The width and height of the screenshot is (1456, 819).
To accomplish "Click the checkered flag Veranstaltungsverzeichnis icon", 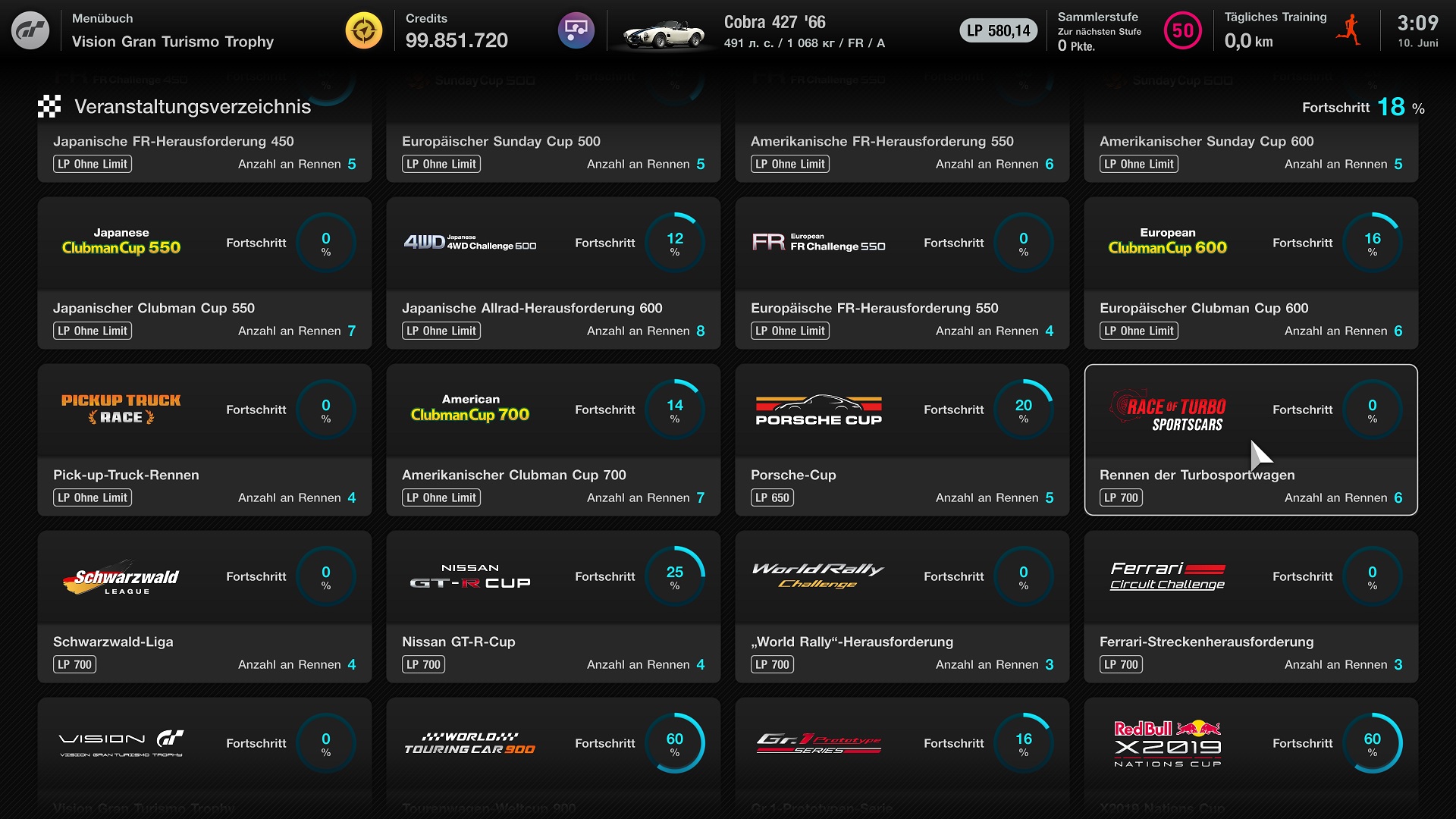I will [x=49, y=107].
